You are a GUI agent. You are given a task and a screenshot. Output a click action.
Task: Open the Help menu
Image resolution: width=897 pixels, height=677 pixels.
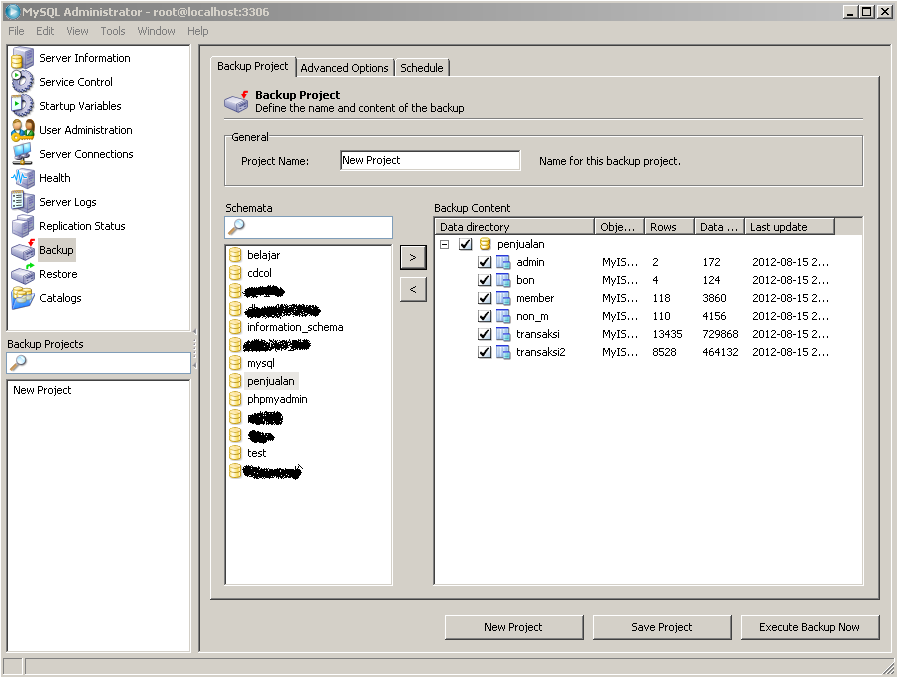(197, 31)
